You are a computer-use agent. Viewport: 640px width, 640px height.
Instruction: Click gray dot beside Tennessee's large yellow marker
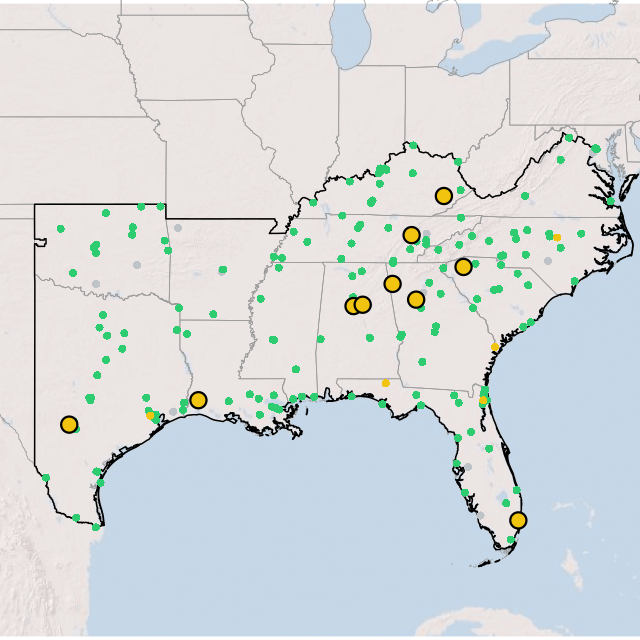click(427, 234)
